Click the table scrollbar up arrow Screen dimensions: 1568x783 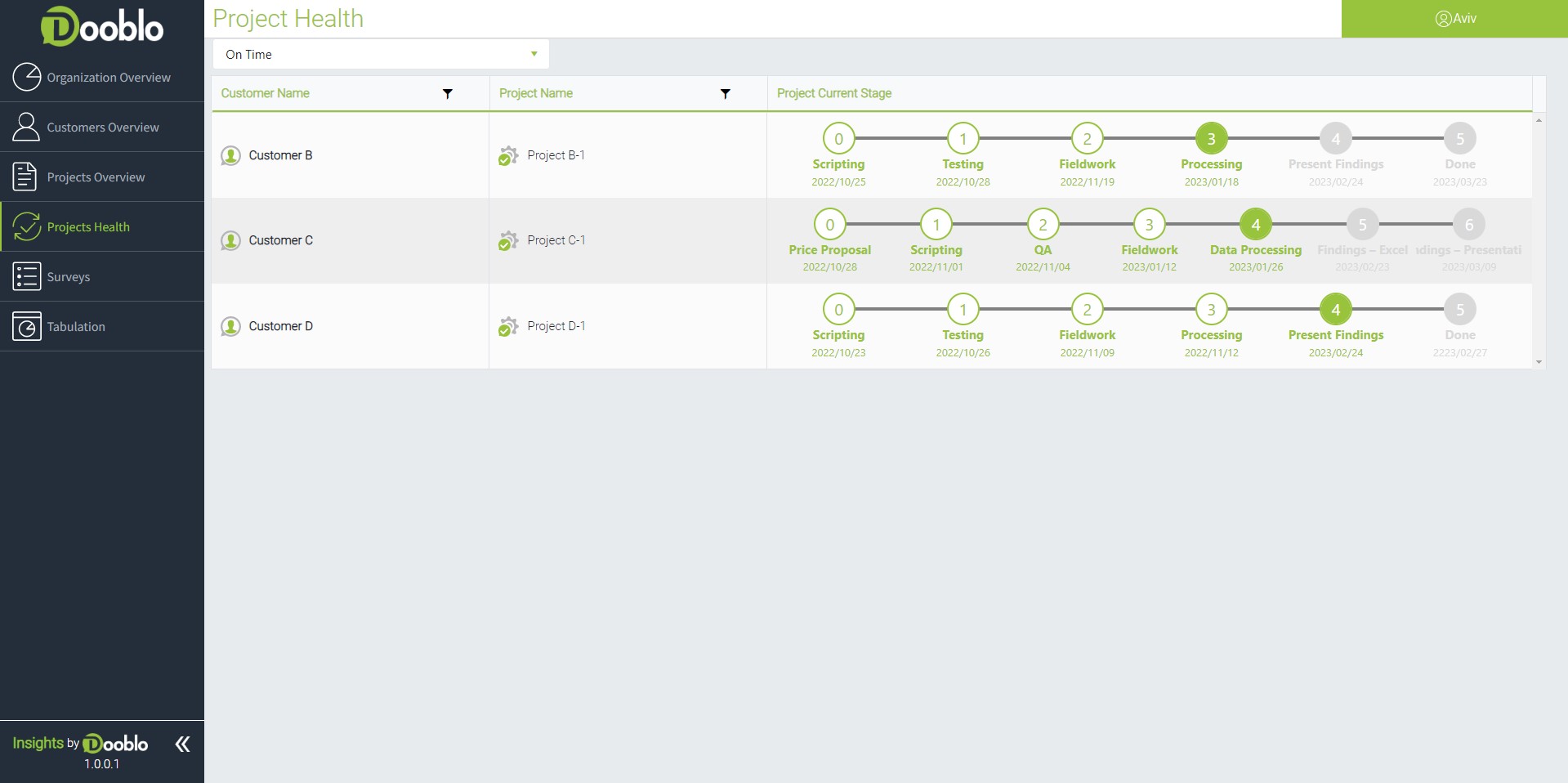(1539, 120)
